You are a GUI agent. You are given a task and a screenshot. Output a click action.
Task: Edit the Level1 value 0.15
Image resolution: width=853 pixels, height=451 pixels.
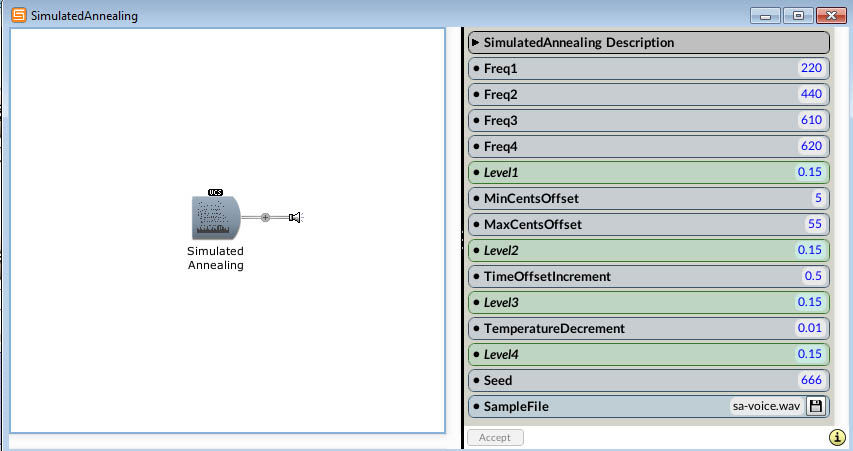pos(809,172)
